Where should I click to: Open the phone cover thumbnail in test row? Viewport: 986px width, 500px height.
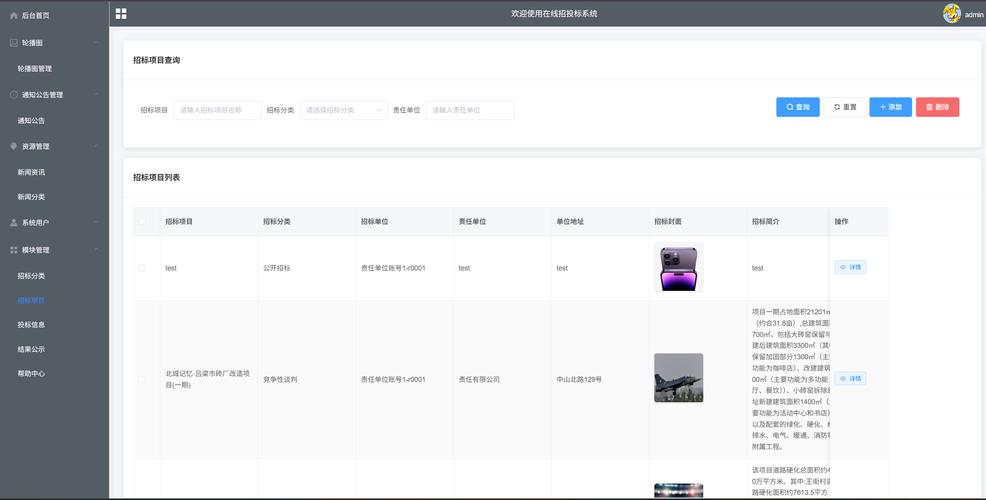pos(679,267)
